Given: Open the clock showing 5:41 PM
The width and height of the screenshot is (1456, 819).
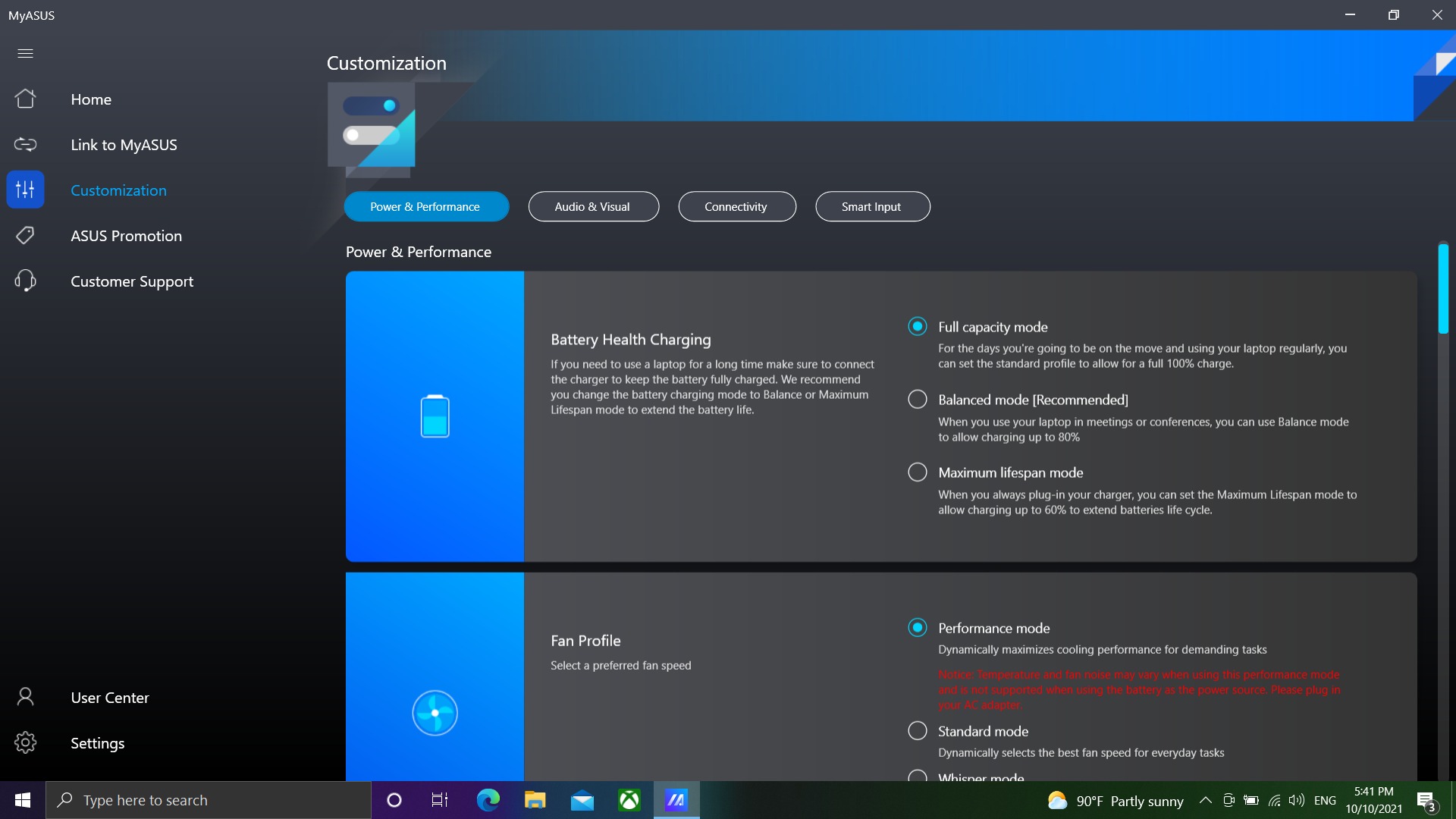Looking at the screenshot, I should pos(1373,800).
